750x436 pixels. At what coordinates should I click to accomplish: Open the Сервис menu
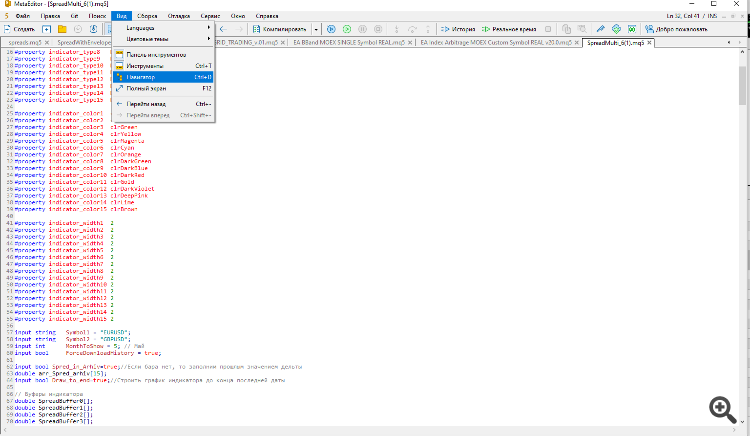click(x=210, y=16)
